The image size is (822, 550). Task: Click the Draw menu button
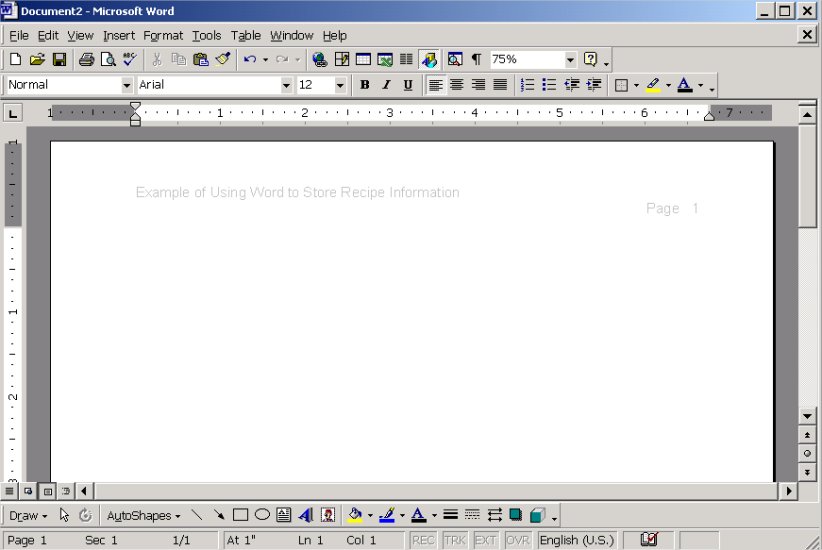(27, 516)
